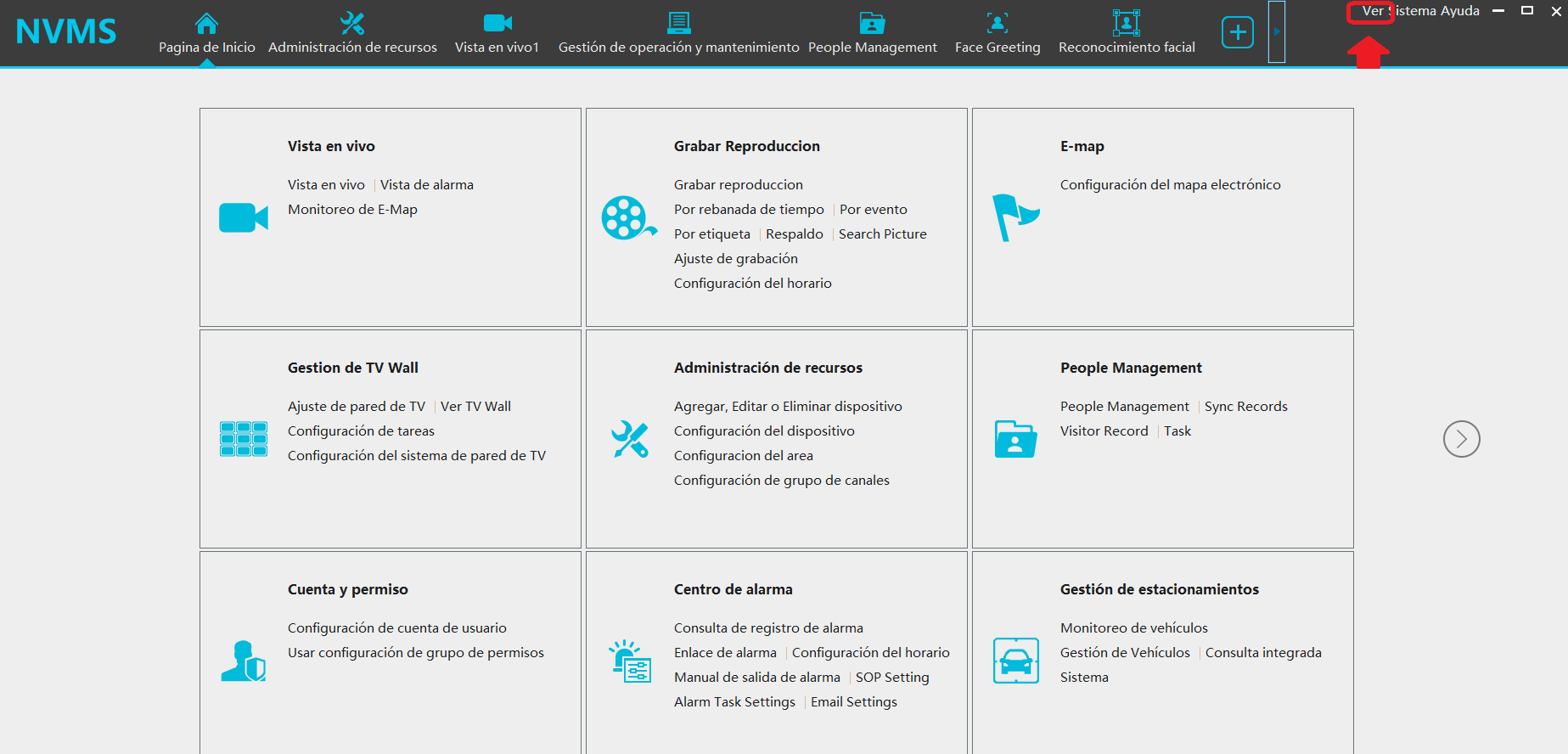Select the E-map flag icon
The width and height of the screenshot is (1568, 754).
click(1015, 217)
